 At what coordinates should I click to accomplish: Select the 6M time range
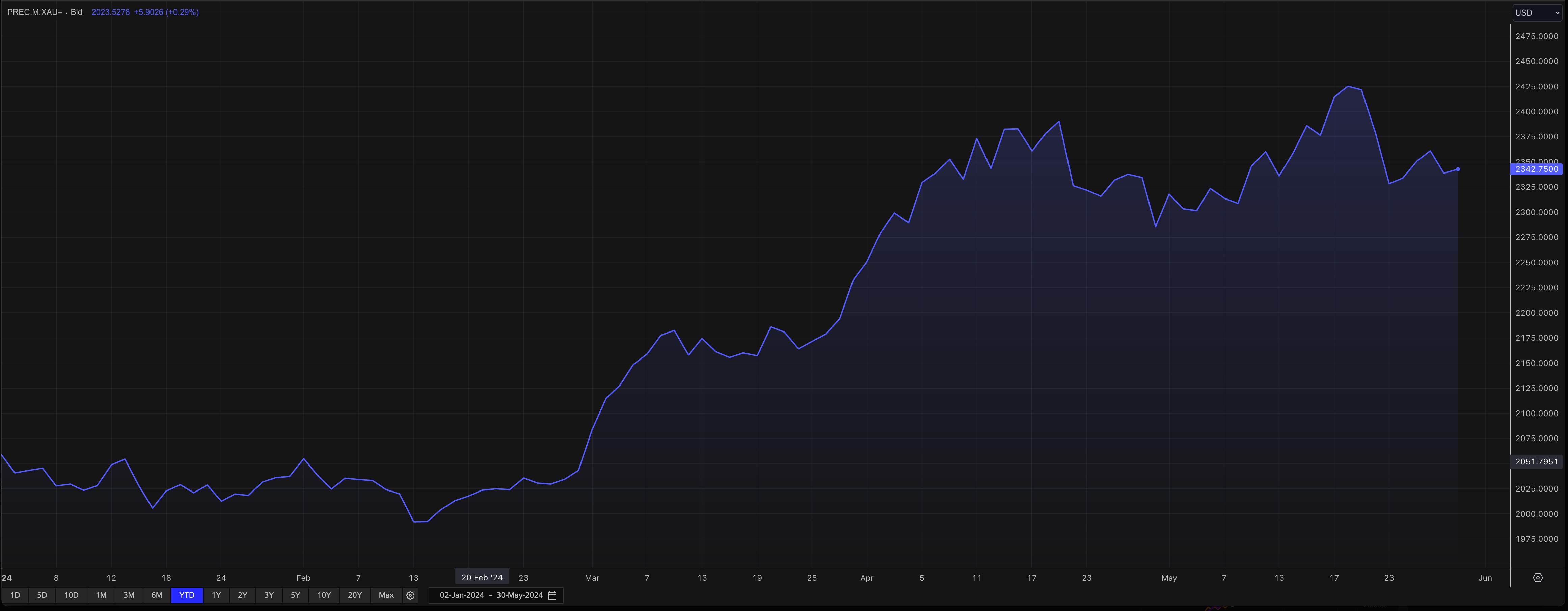(157, 595)
